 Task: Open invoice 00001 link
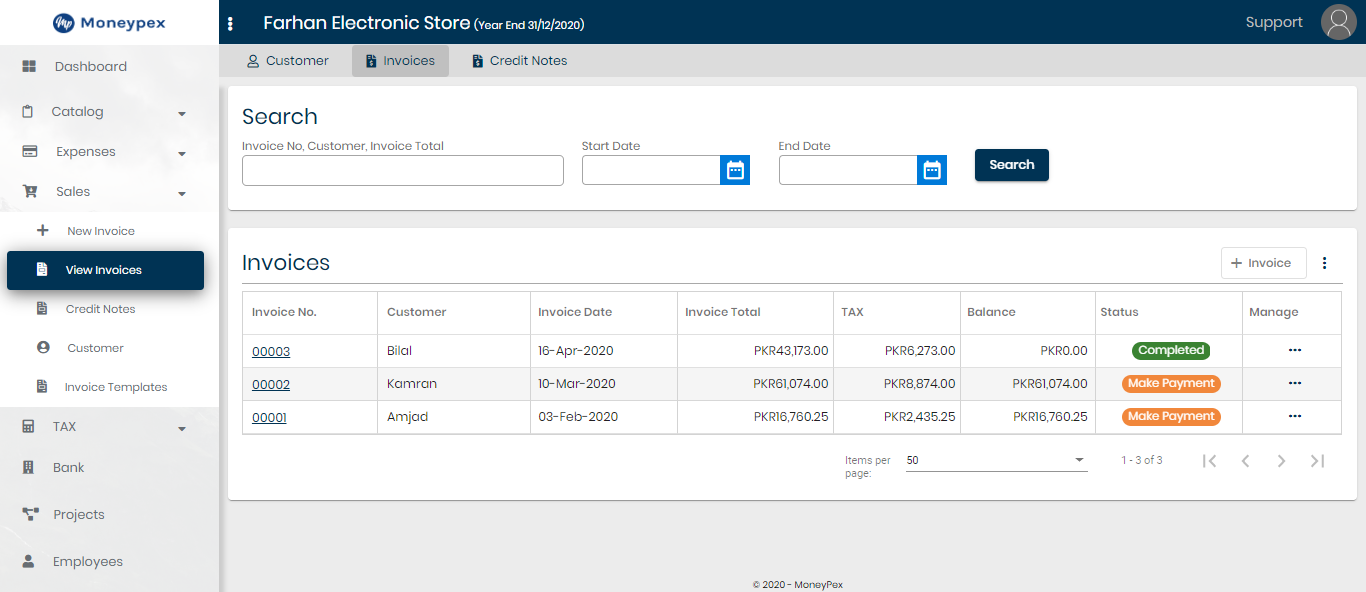click(269, 417)
